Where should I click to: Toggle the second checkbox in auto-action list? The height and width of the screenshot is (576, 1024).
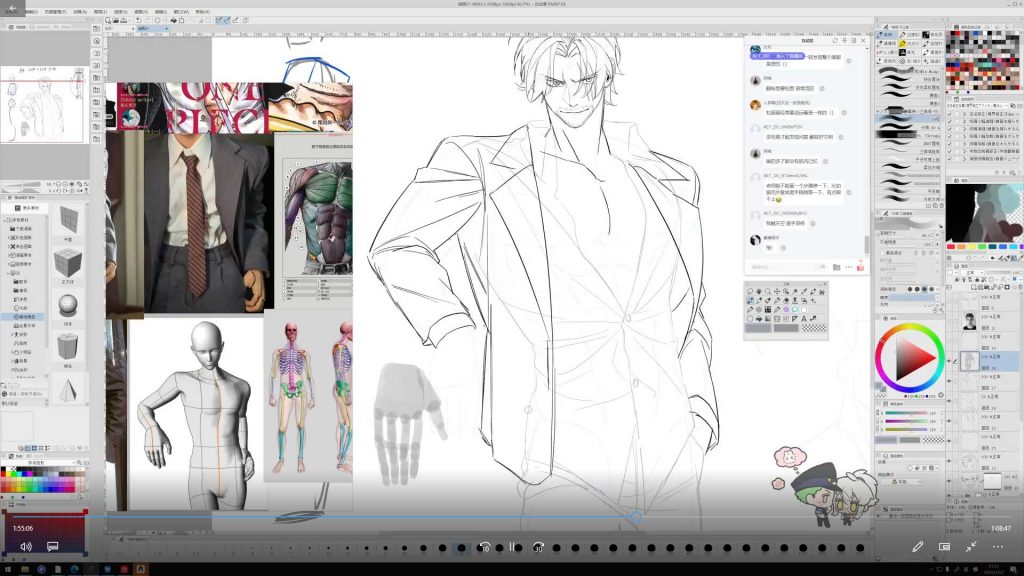tap(951, 122)
